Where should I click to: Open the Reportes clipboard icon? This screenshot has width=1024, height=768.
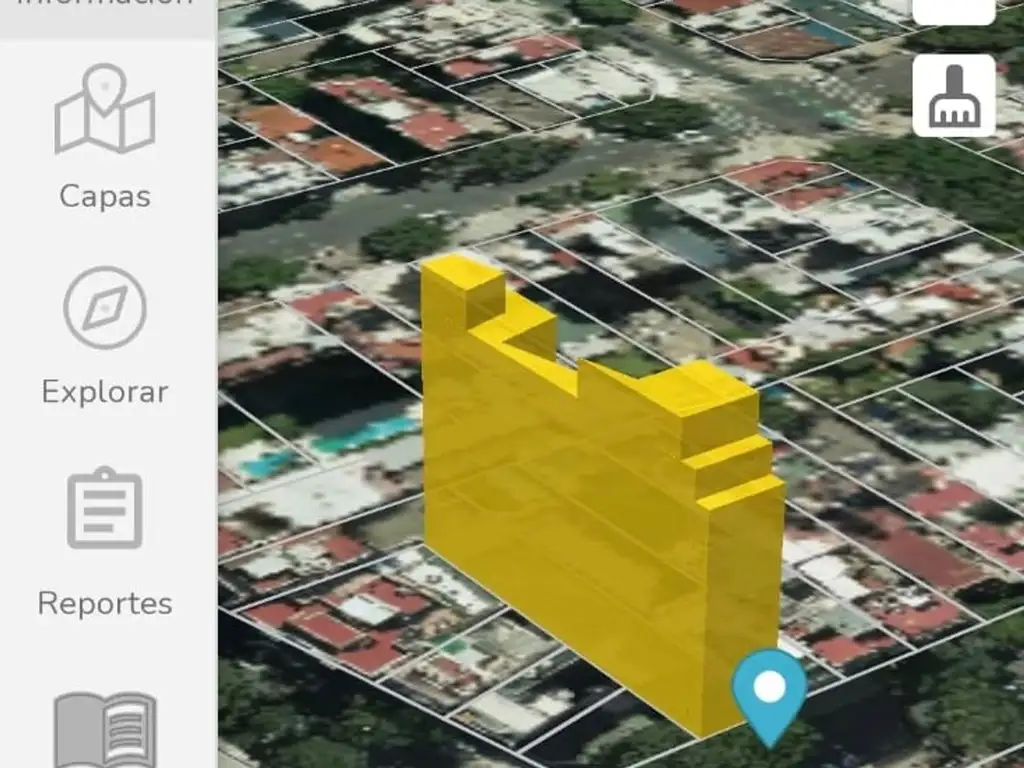(105, 508)
